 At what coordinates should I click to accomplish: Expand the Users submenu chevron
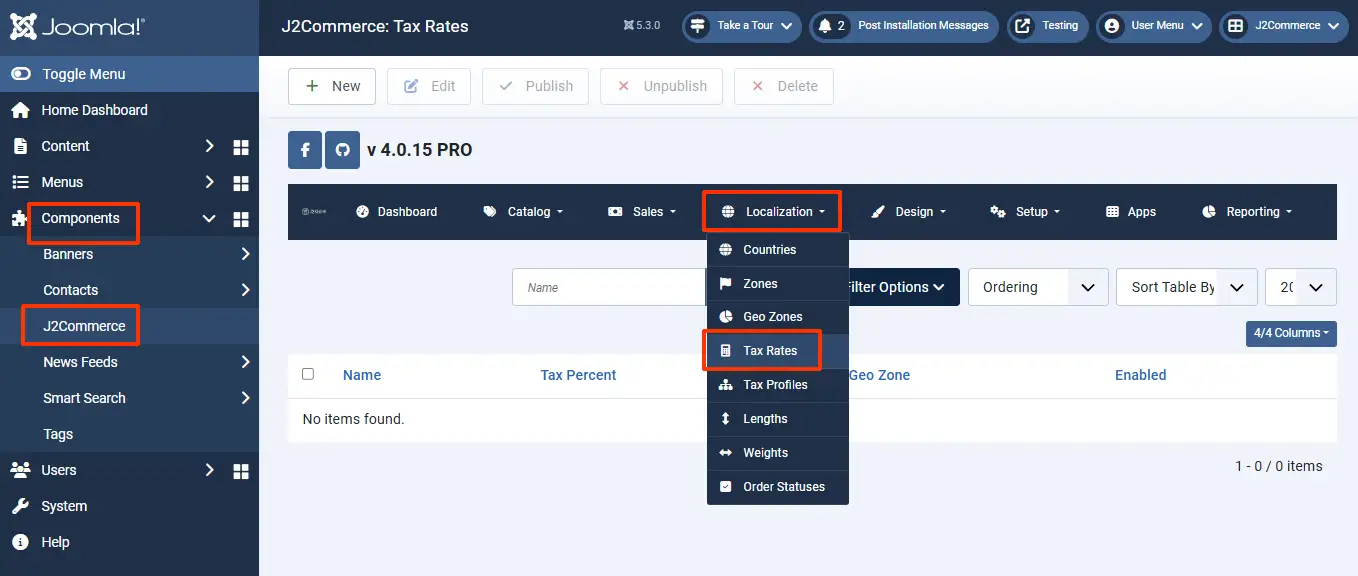tap(209, 470)
